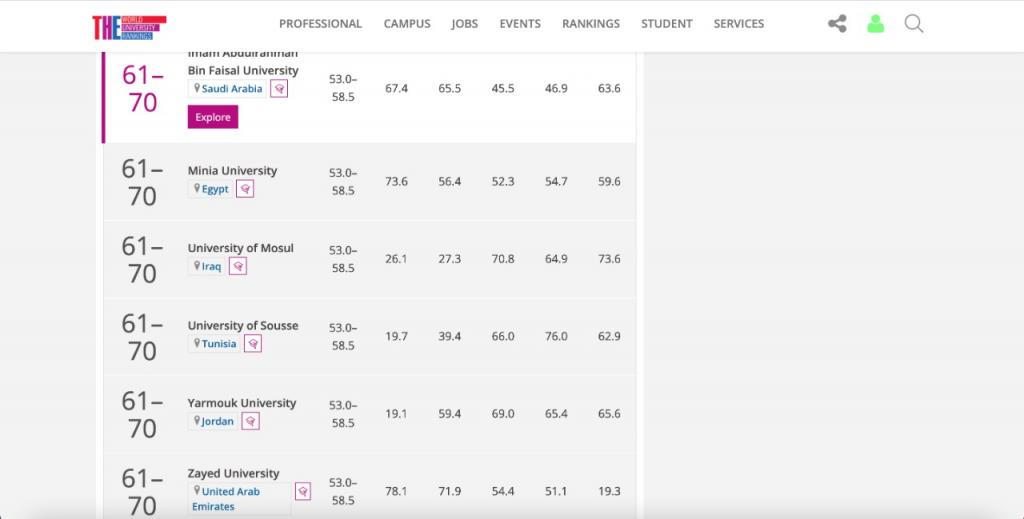1024x519 pixels.
Task: Click the green user account icon
Action: click(x=875, y=24)
